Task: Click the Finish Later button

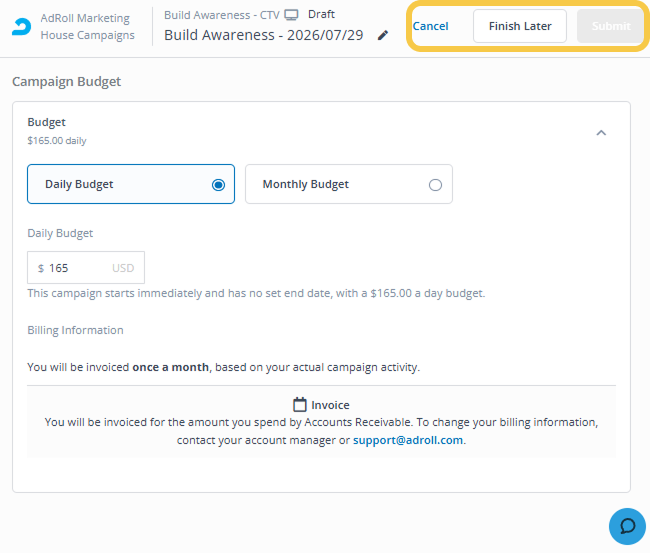Action: pyautogui.click(x=520, y=26)
